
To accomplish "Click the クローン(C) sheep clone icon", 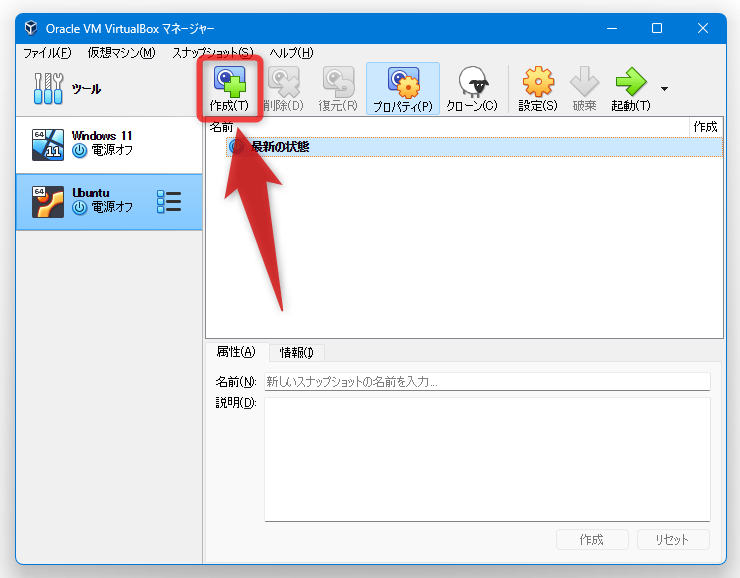I will (472, 82).
